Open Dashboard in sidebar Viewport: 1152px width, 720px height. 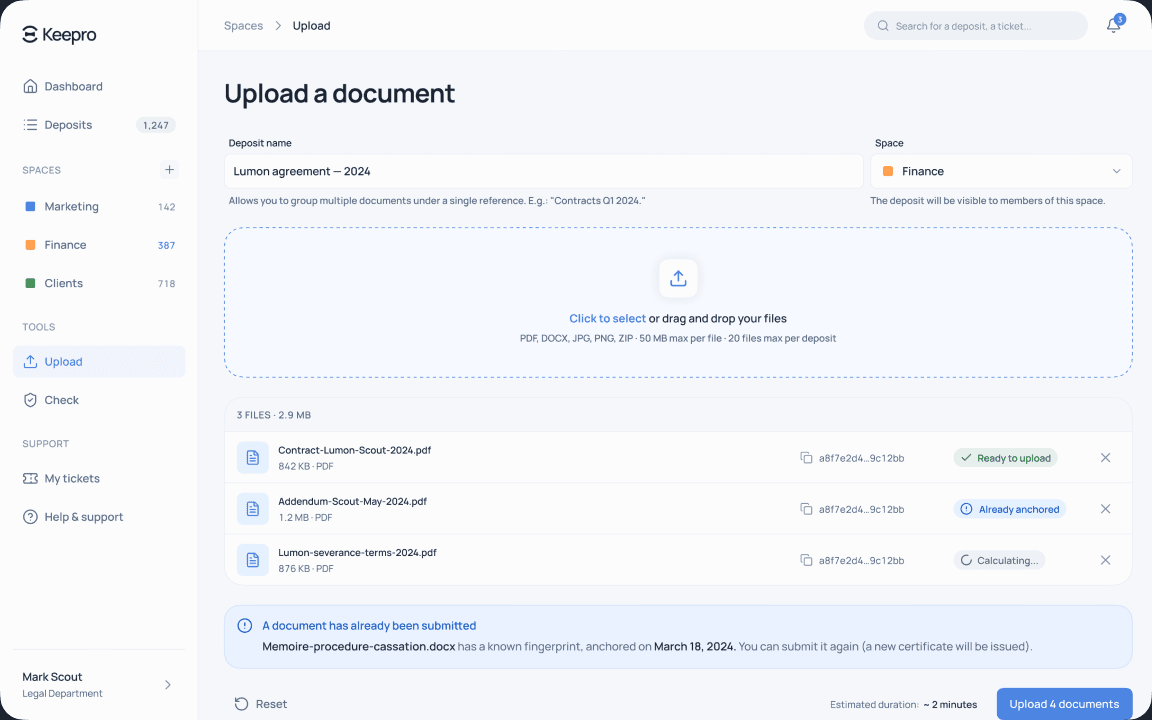pyautogui.click(x=99, y=86)
